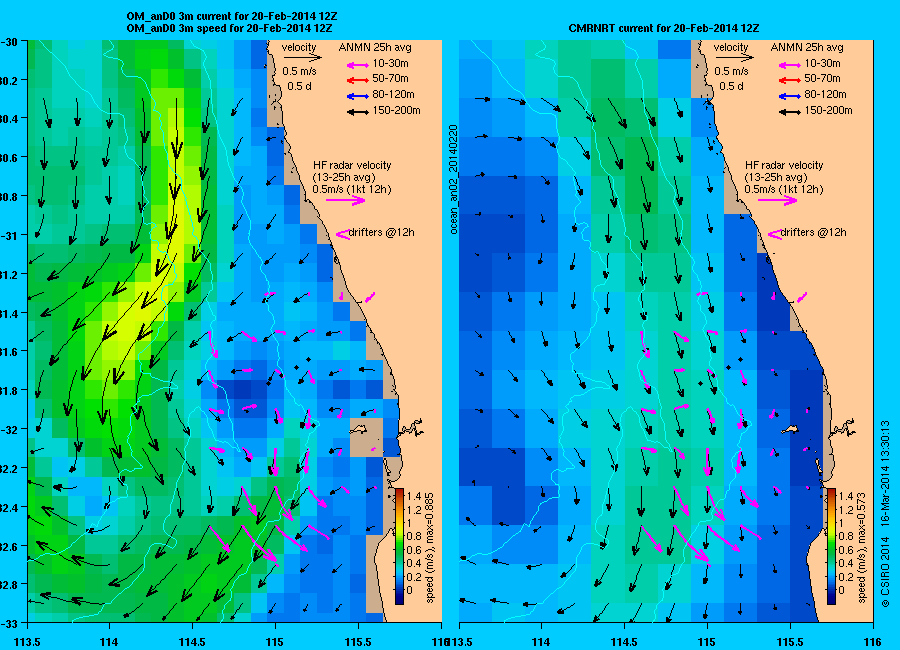
Task: Click the "drifters @12h" label in CMRNRT map
Action: point(813,233)
